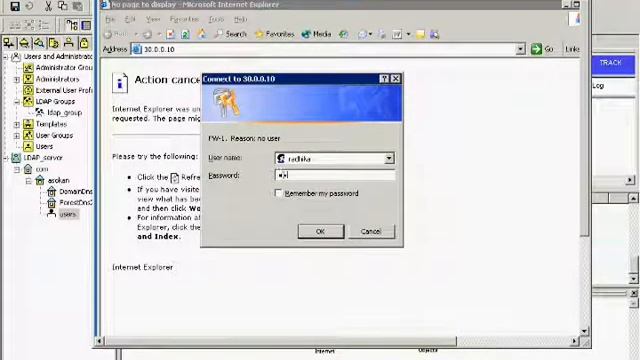The image size is (640, 360).
Task: Select External User Profiles tree item
Action: (64, 90)
